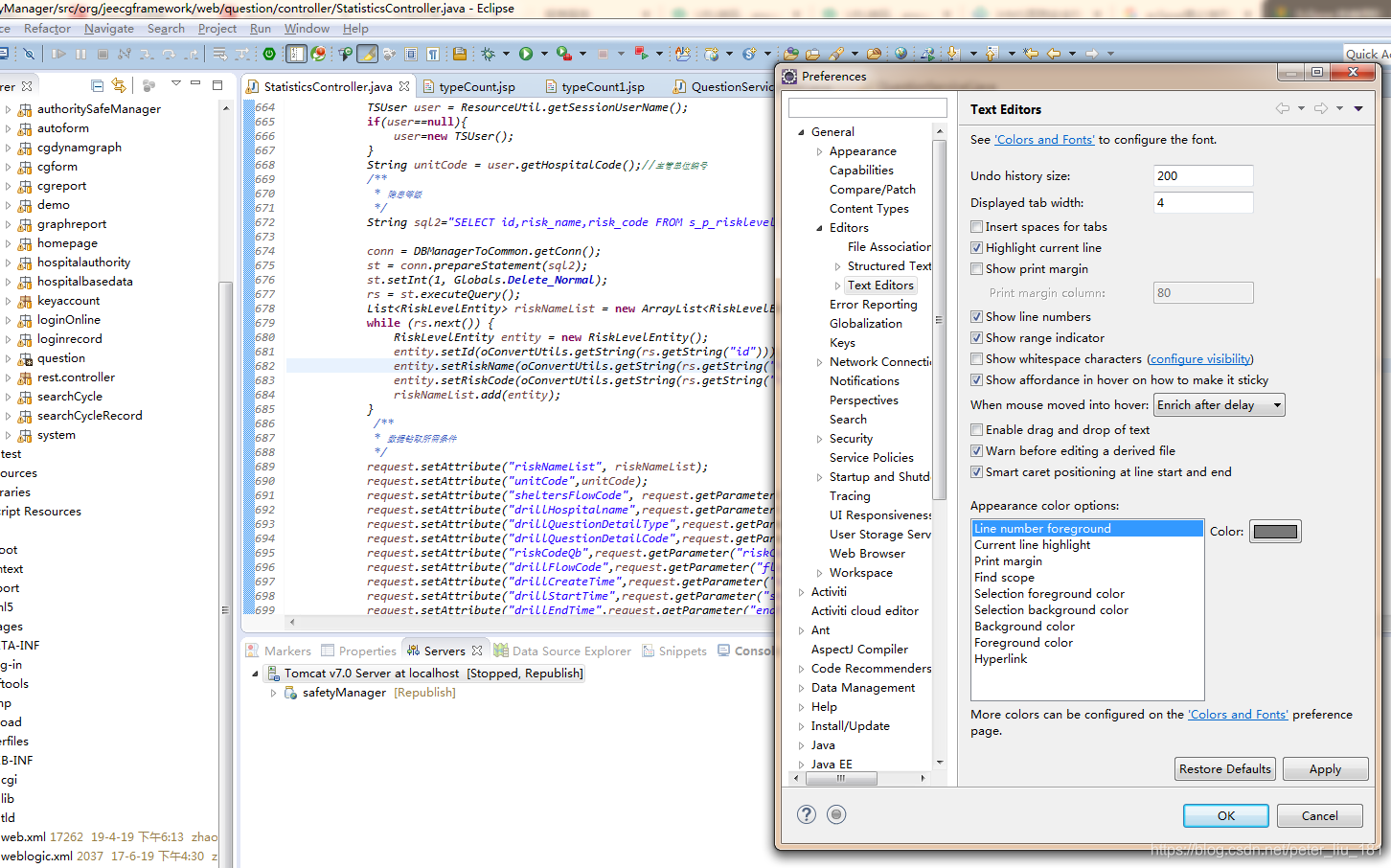Click the Back navigation arrow in main toolbar
Viewport: 1391px width, 868px height.
pyautogui.click(x=1054, y=54)
